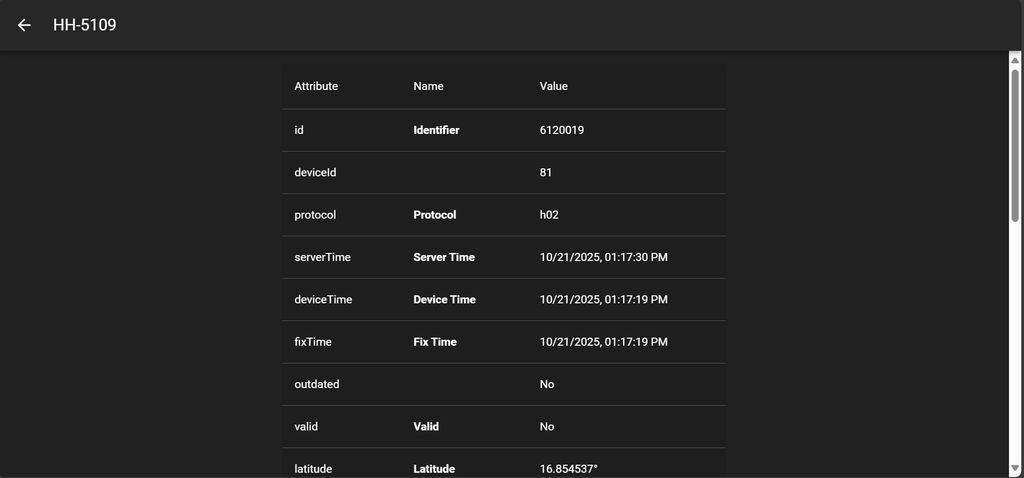Click the scrollbar down arrow
Viewport: 1024px width, 478px height.
pos(1016,470)
